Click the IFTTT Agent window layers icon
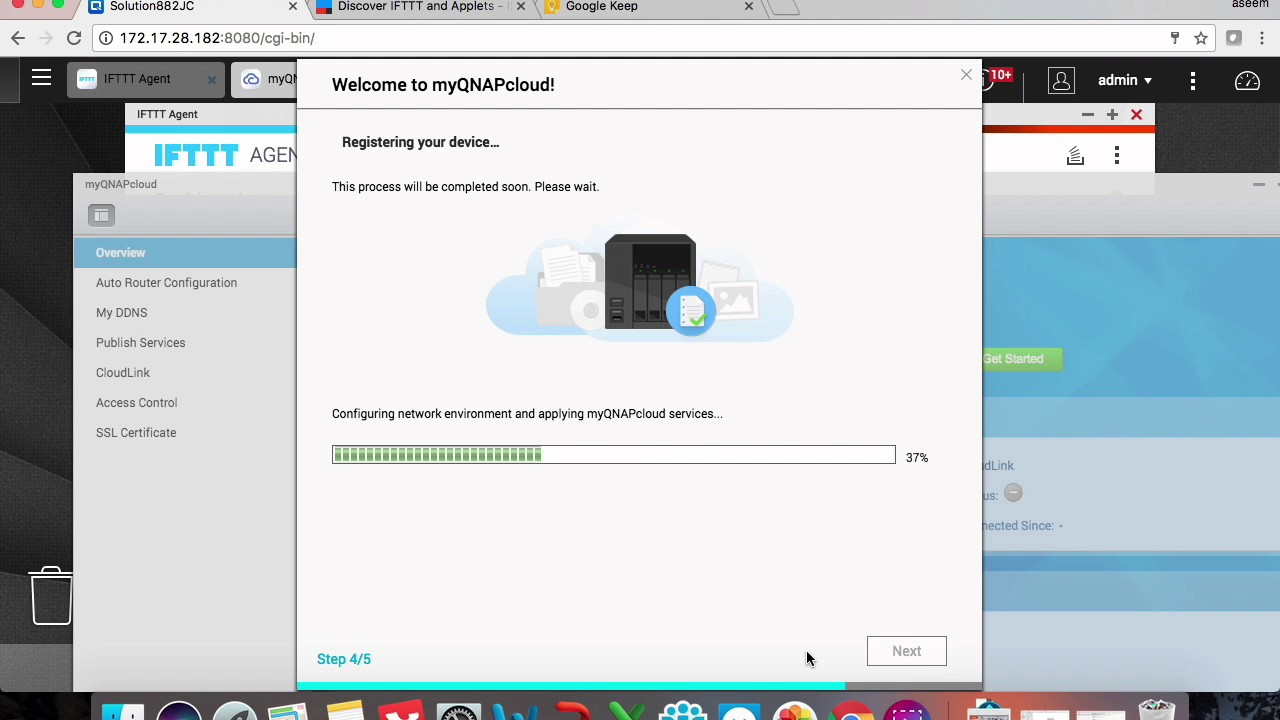 1075,156
